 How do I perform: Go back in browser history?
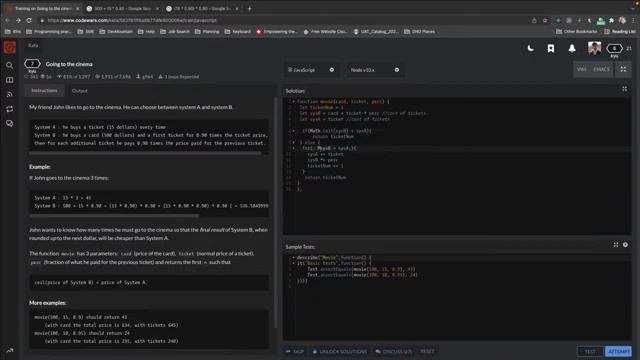[7, 20]
